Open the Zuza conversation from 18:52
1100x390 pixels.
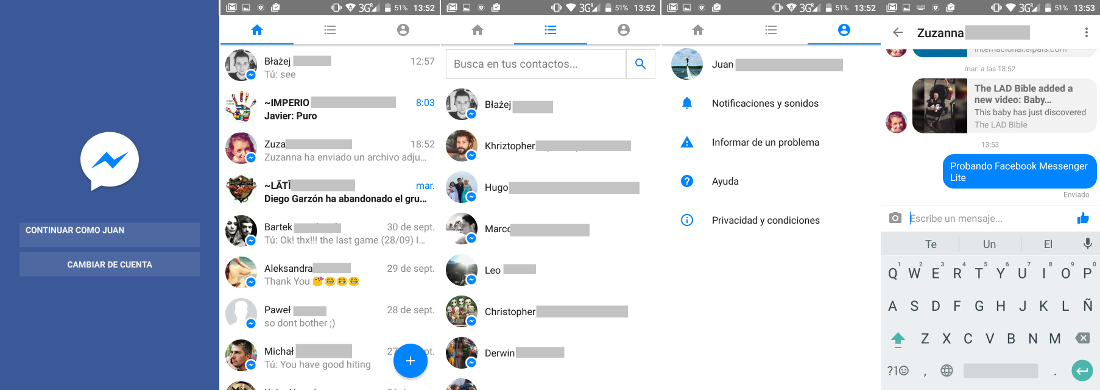click(330, 150)
